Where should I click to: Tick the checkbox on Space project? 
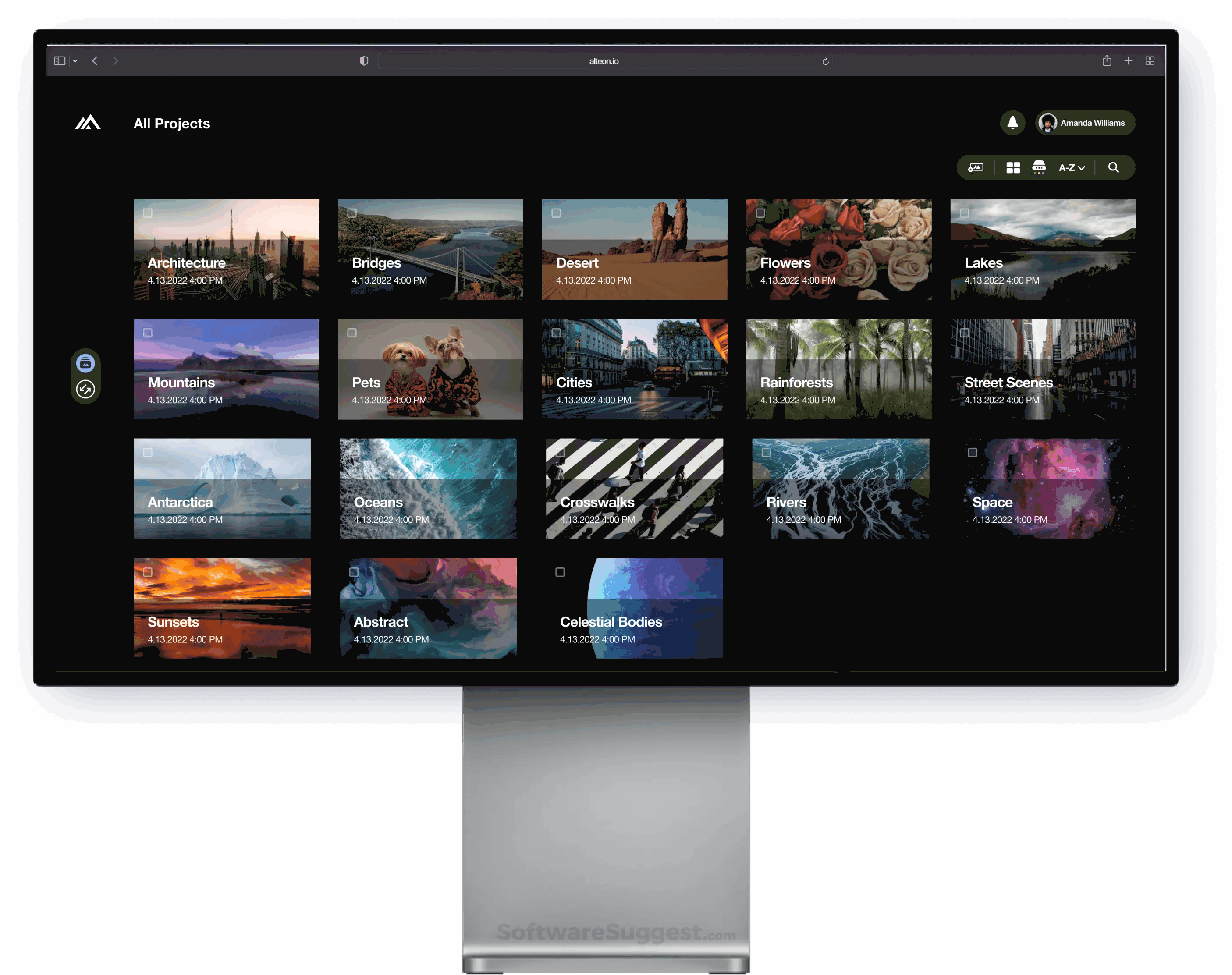pos(972,453)
